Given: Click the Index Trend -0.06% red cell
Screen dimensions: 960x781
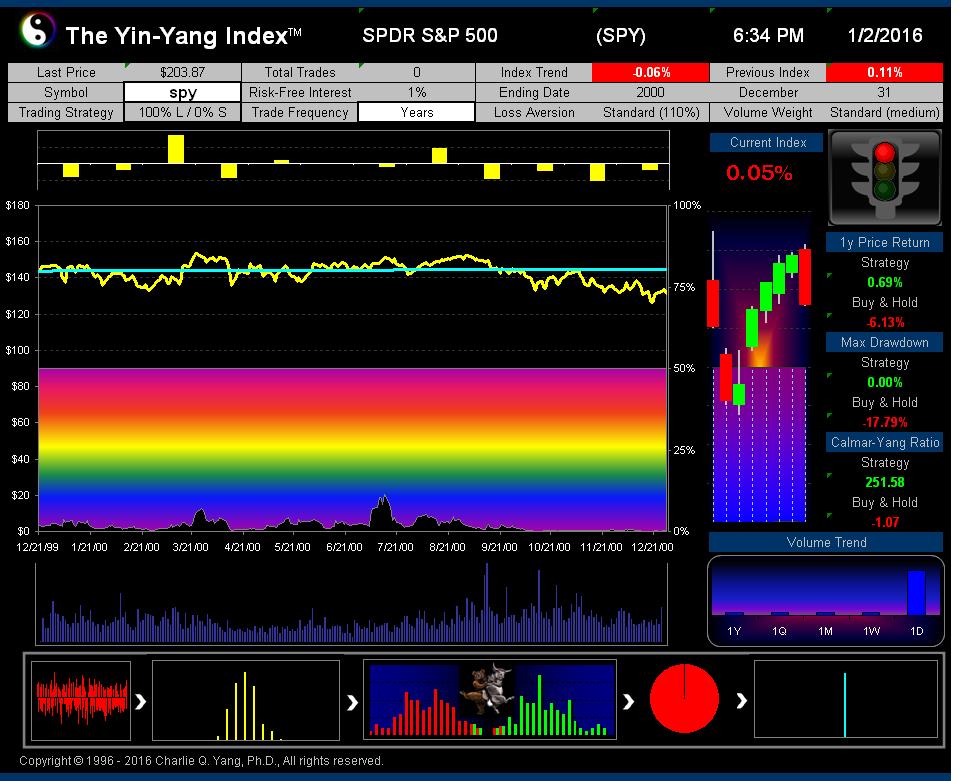Looking at the screenshot, I should pyautogui.click(x=651, y=72).
